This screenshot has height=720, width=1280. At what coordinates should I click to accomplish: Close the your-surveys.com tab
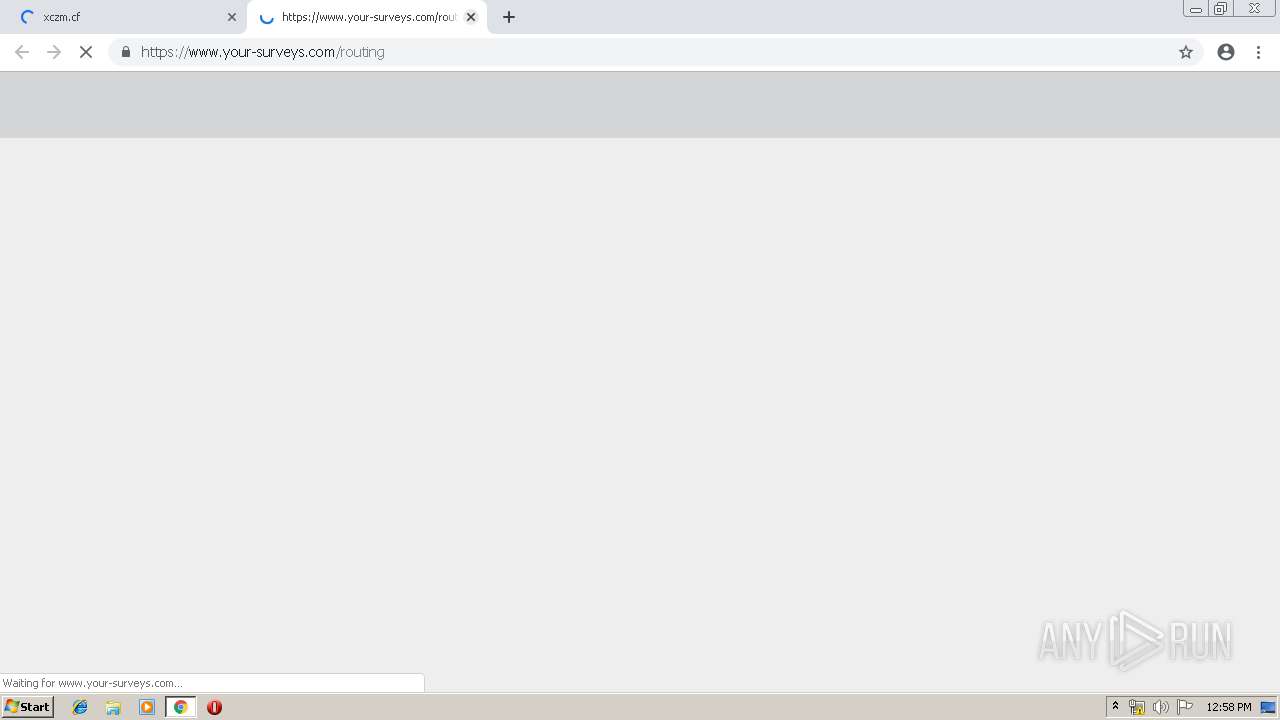tap(471, 17)
